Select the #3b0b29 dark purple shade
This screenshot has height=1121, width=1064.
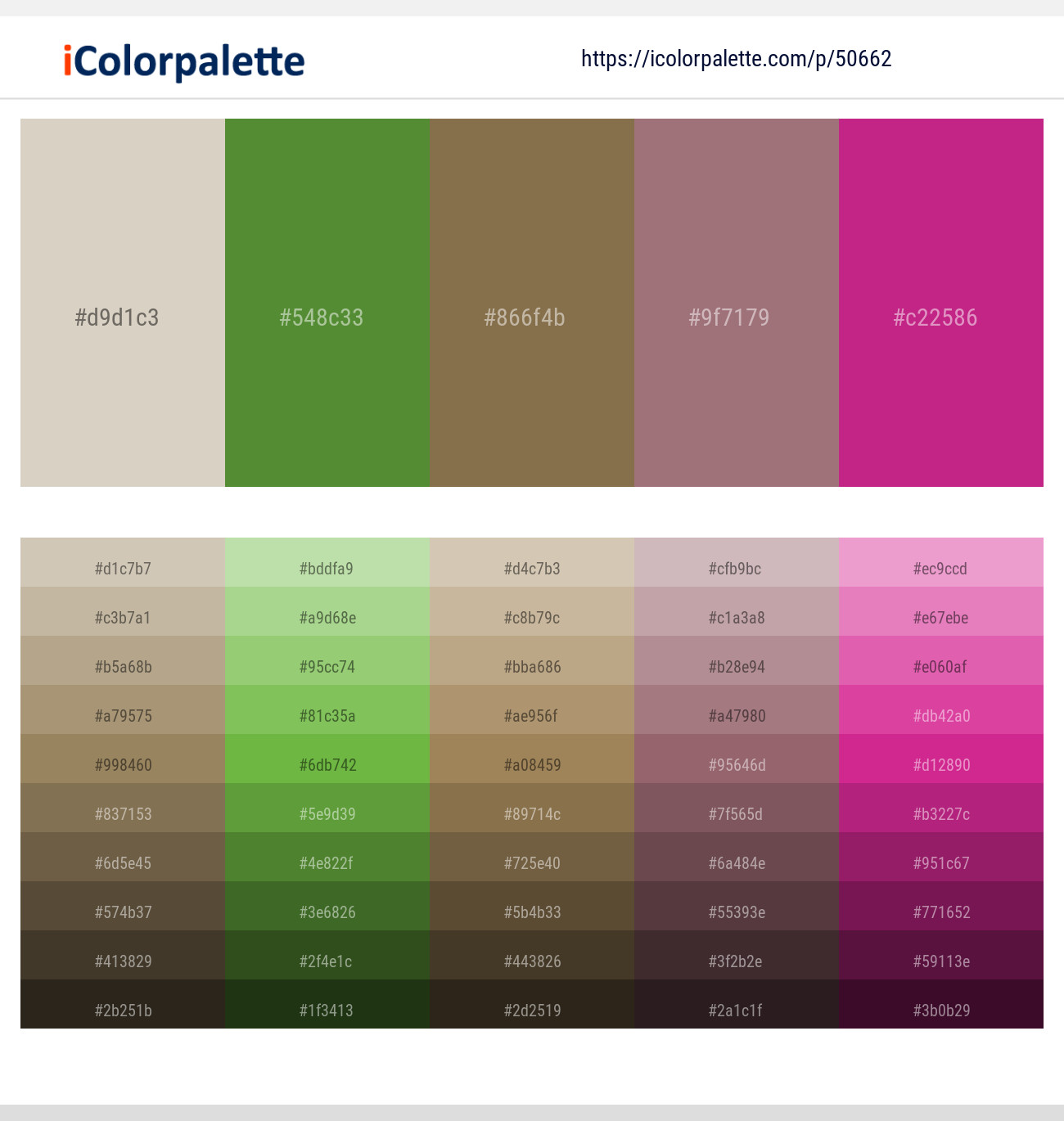pos(940,1011)
